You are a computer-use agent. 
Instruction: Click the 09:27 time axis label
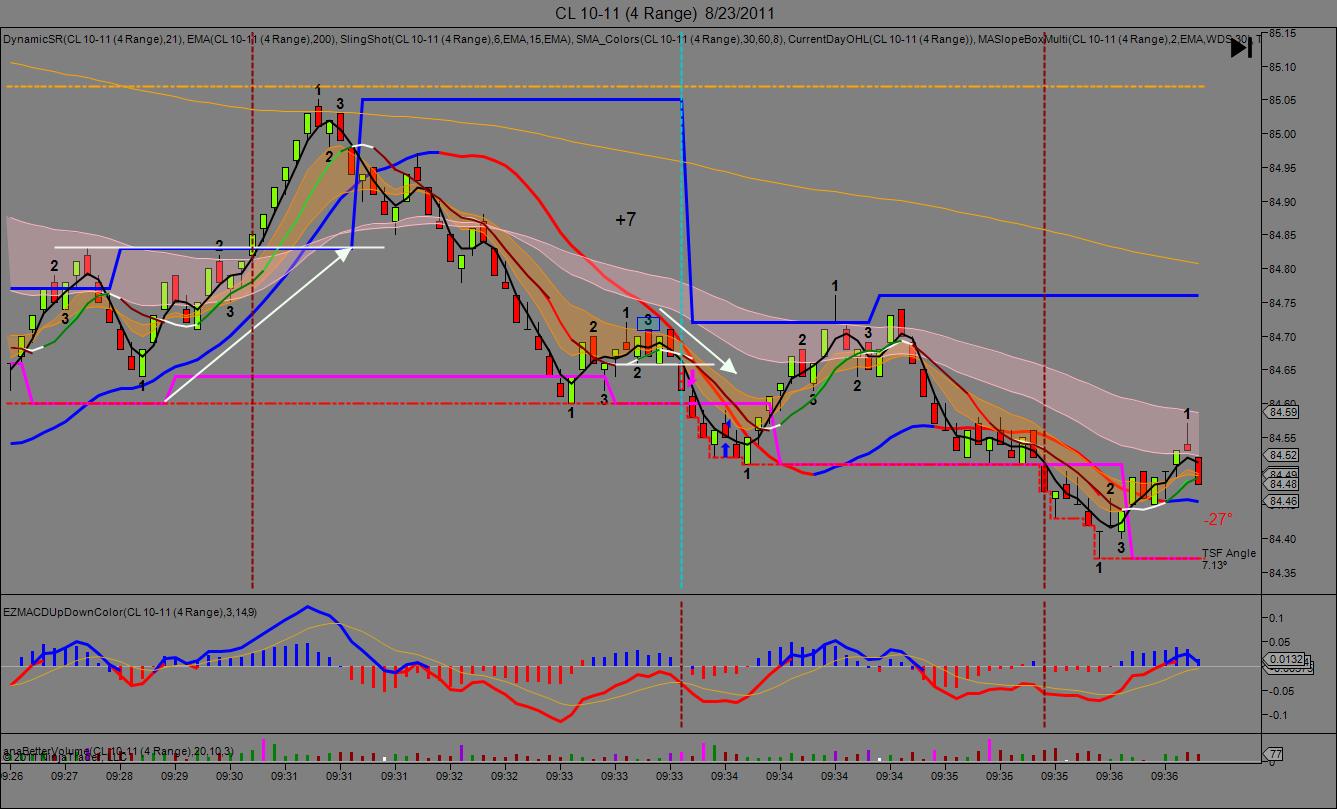[x=65, y=775]
